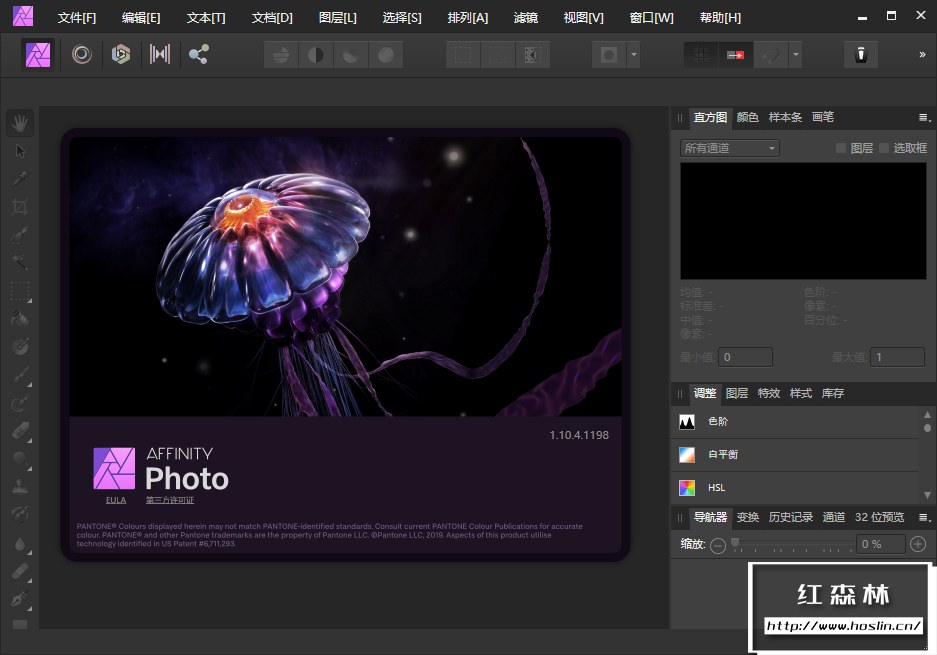Expand the toolbar overflow chevron
937x655 pixels.
pyautogui.click(x=921, y=55)
